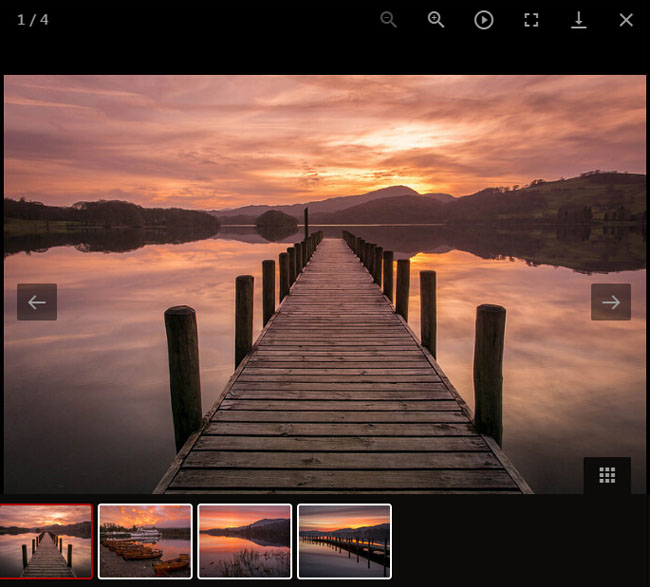650x587 pixels.
Task: Open the second thumbnail showing moored boats
Action: click(x=145, y=541)
